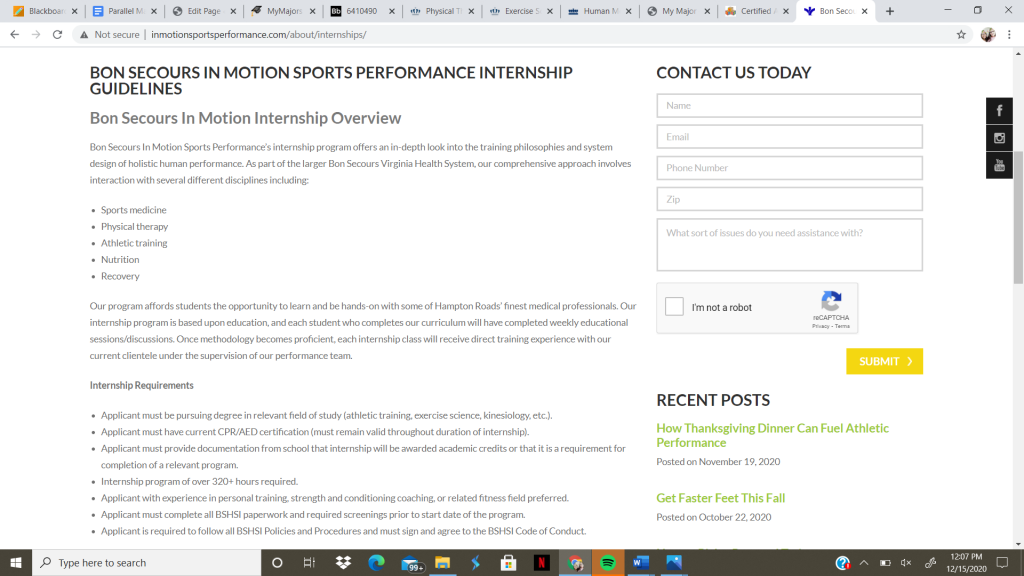Show hidden system tray icons
The width and height of the screenshot is (1024, 576).
coord(864,562)
